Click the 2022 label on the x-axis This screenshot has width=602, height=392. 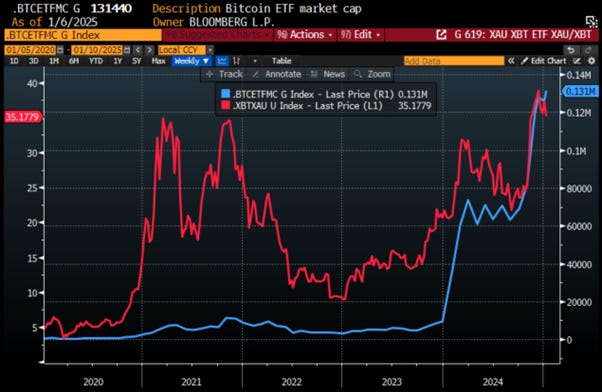pos(292,382)
